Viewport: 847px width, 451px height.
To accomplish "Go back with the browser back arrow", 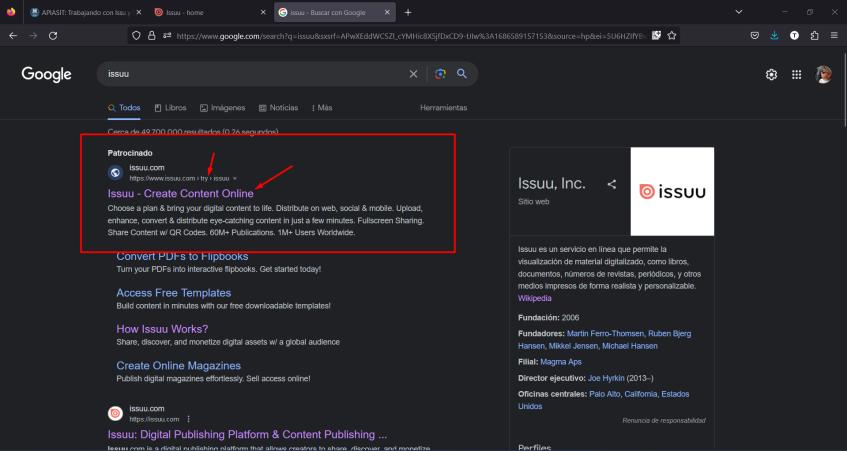I will 13,36.
